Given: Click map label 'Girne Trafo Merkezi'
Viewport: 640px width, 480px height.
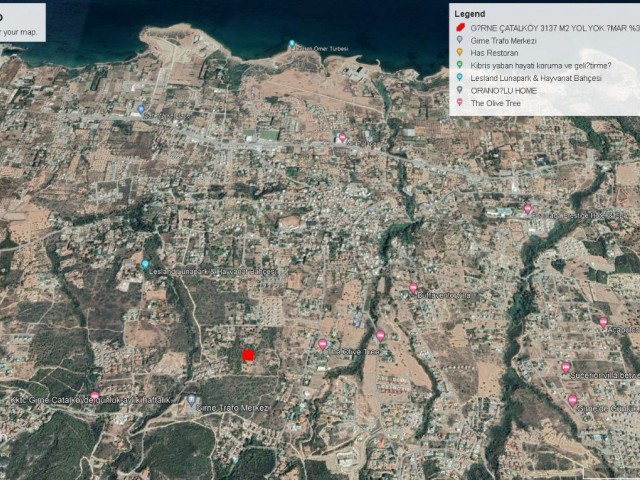Looking at the screenshot, I should coord(232,408).
